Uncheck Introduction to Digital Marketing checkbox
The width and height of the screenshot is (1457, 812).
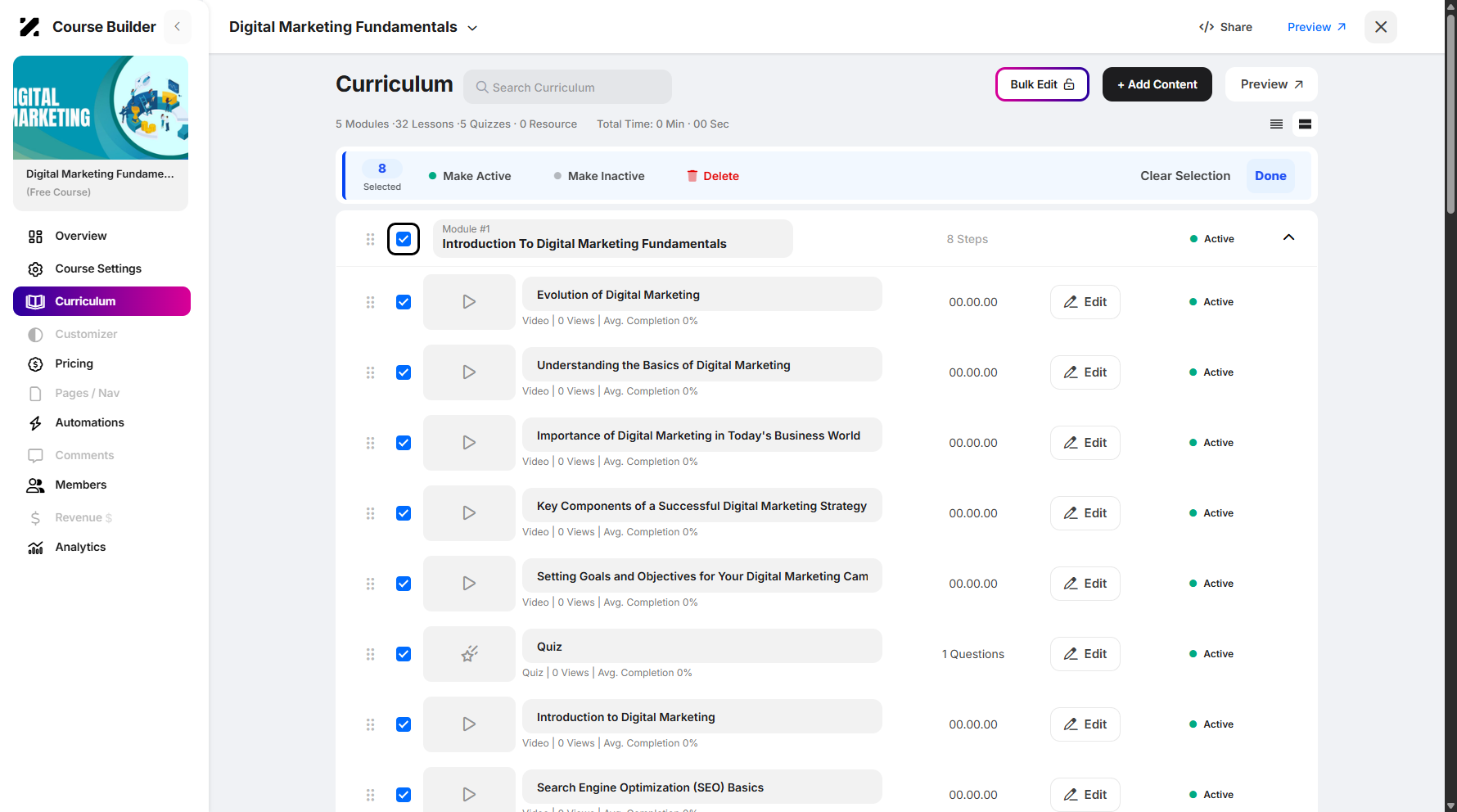[404, 724]
